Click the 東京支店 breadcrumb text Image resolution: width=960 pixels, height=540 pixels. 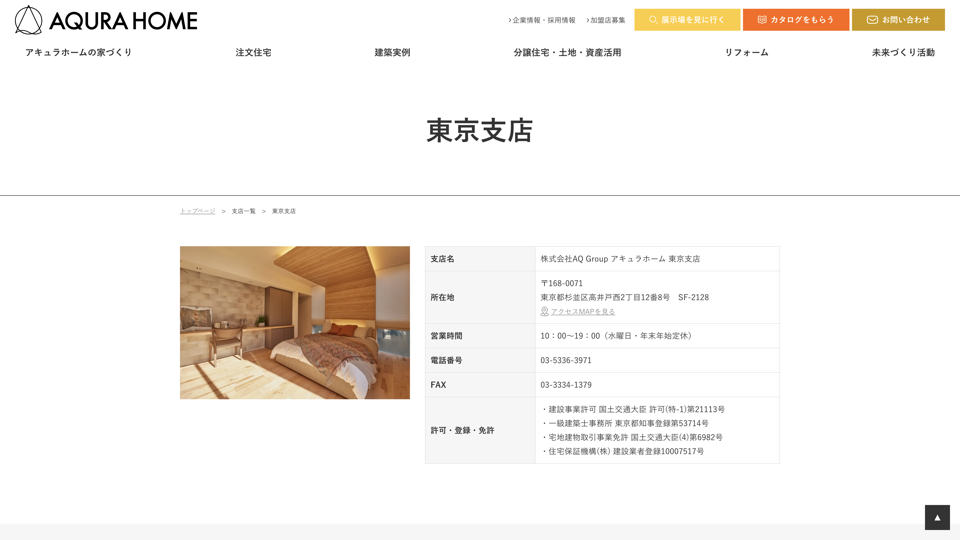click(283, 211)
